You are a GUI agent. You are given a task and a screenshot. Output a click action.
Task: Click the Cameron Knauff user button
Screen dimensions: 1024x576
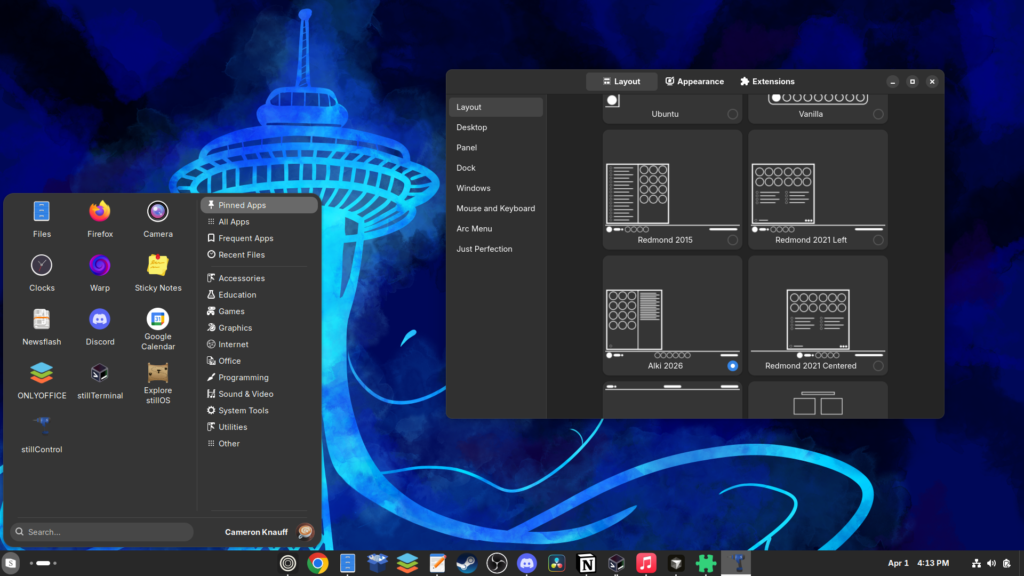pos(270,532)
